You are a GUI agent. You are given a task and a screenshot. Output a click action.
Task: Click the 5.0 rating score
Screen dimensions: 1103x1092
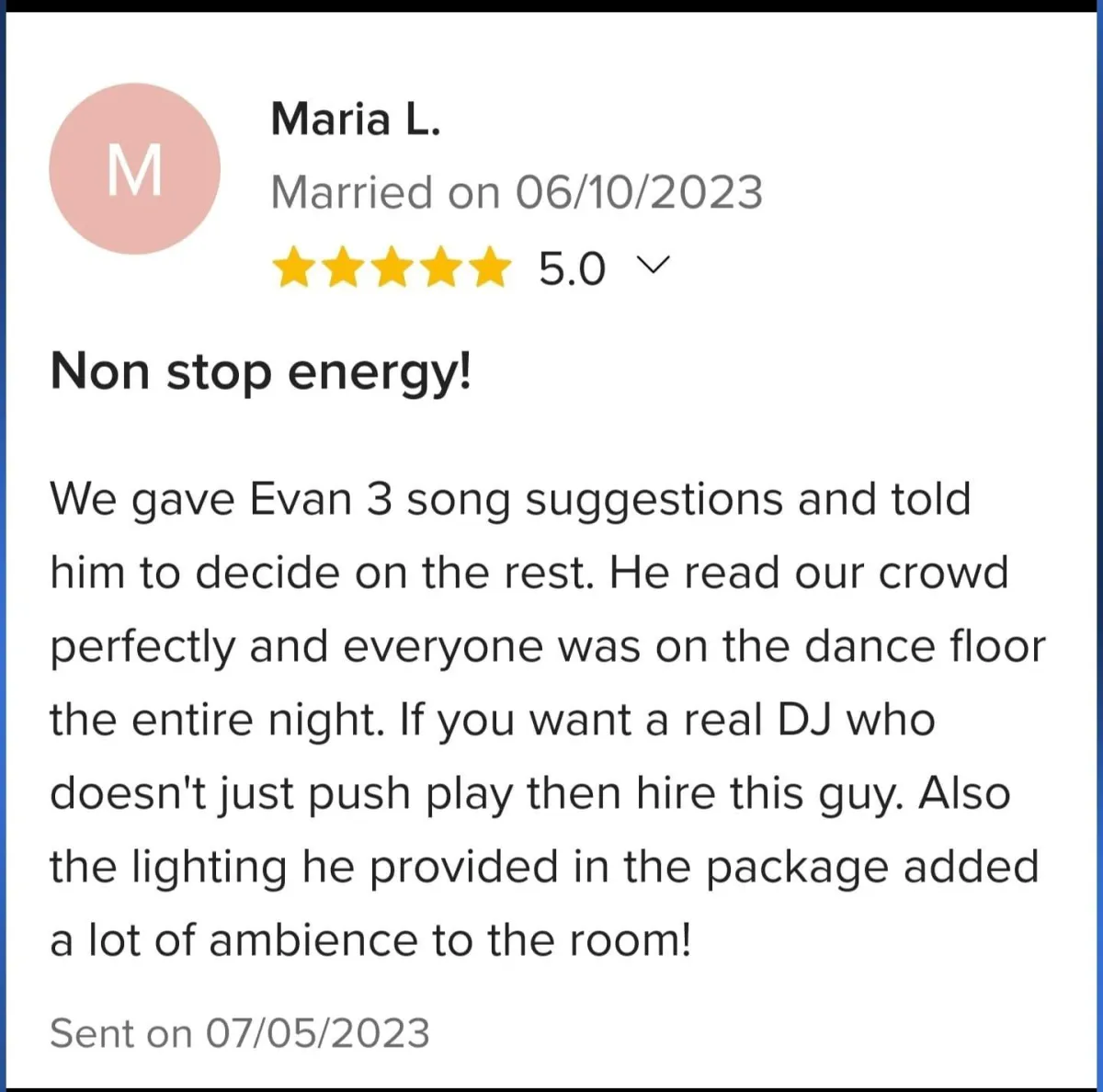pyautogui.click(x=572, y=268)
